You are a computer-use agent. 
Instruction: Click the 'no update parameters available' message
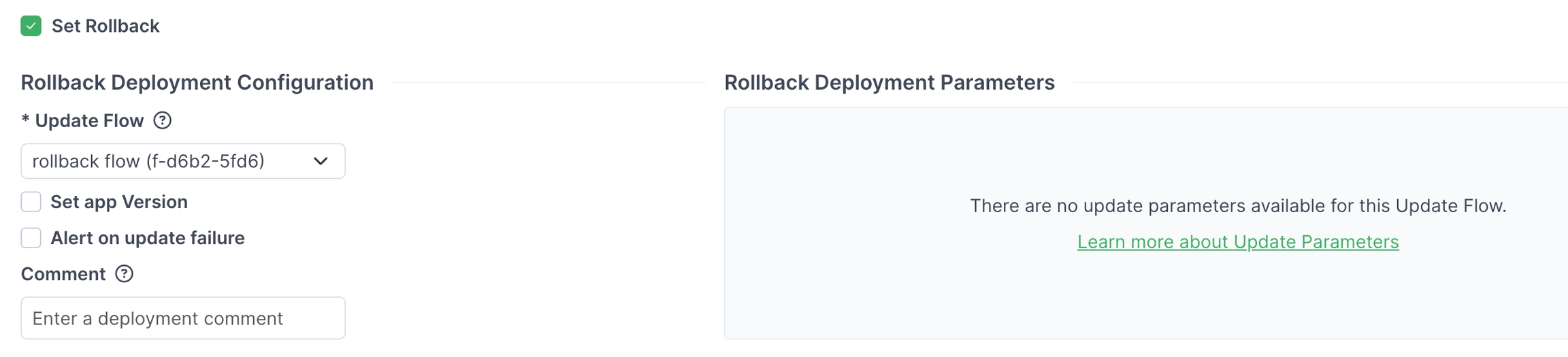[1237, 205]
